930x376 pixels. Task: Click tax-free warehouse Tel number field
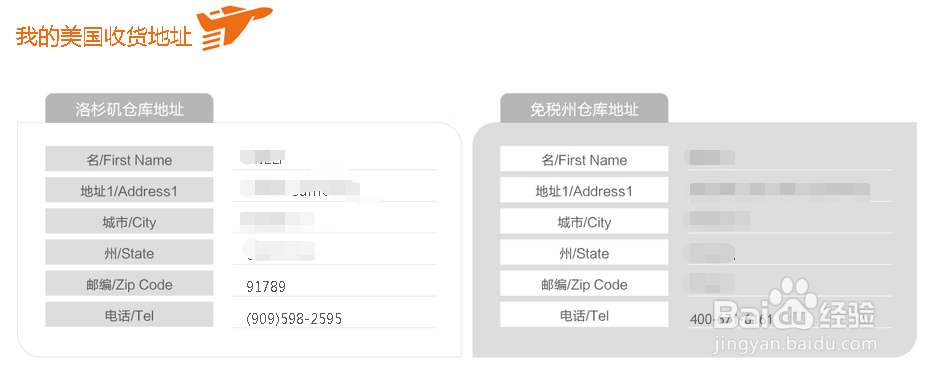coord(789,319)
